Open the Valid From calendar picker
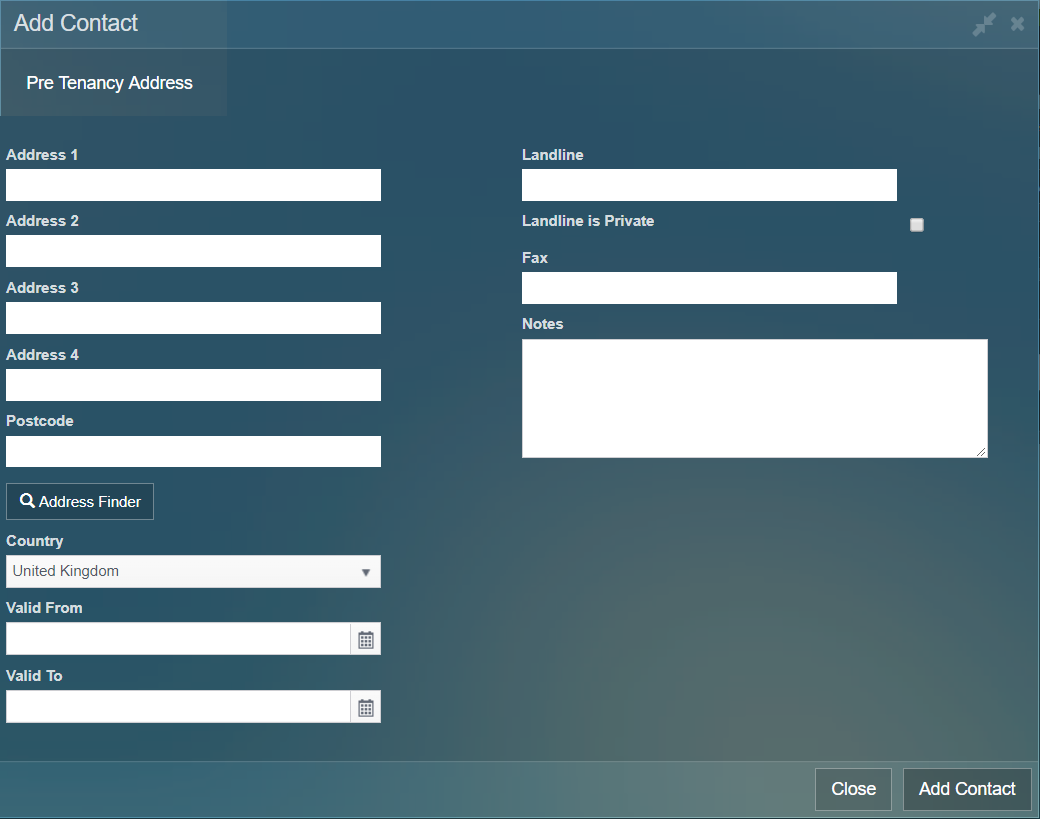The height and width of the screenshot is (819, 1040). (366, 640)
